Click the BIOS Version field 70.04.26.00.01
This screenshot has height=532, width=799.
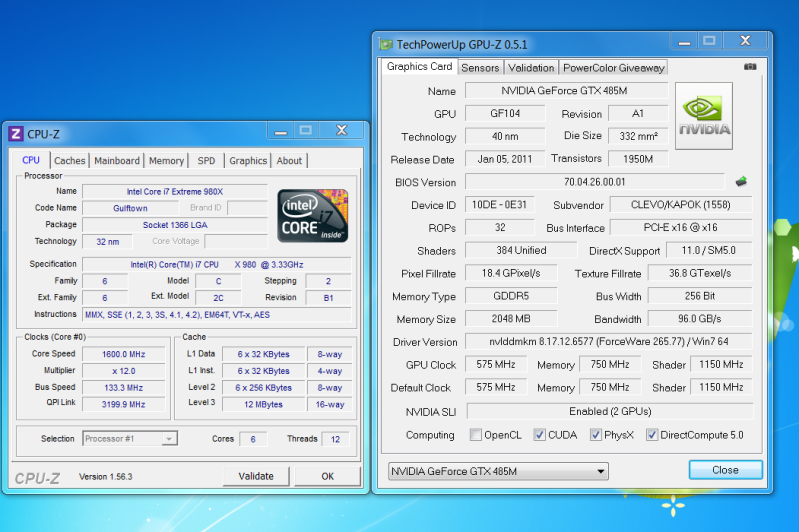(x=595, y=182)
